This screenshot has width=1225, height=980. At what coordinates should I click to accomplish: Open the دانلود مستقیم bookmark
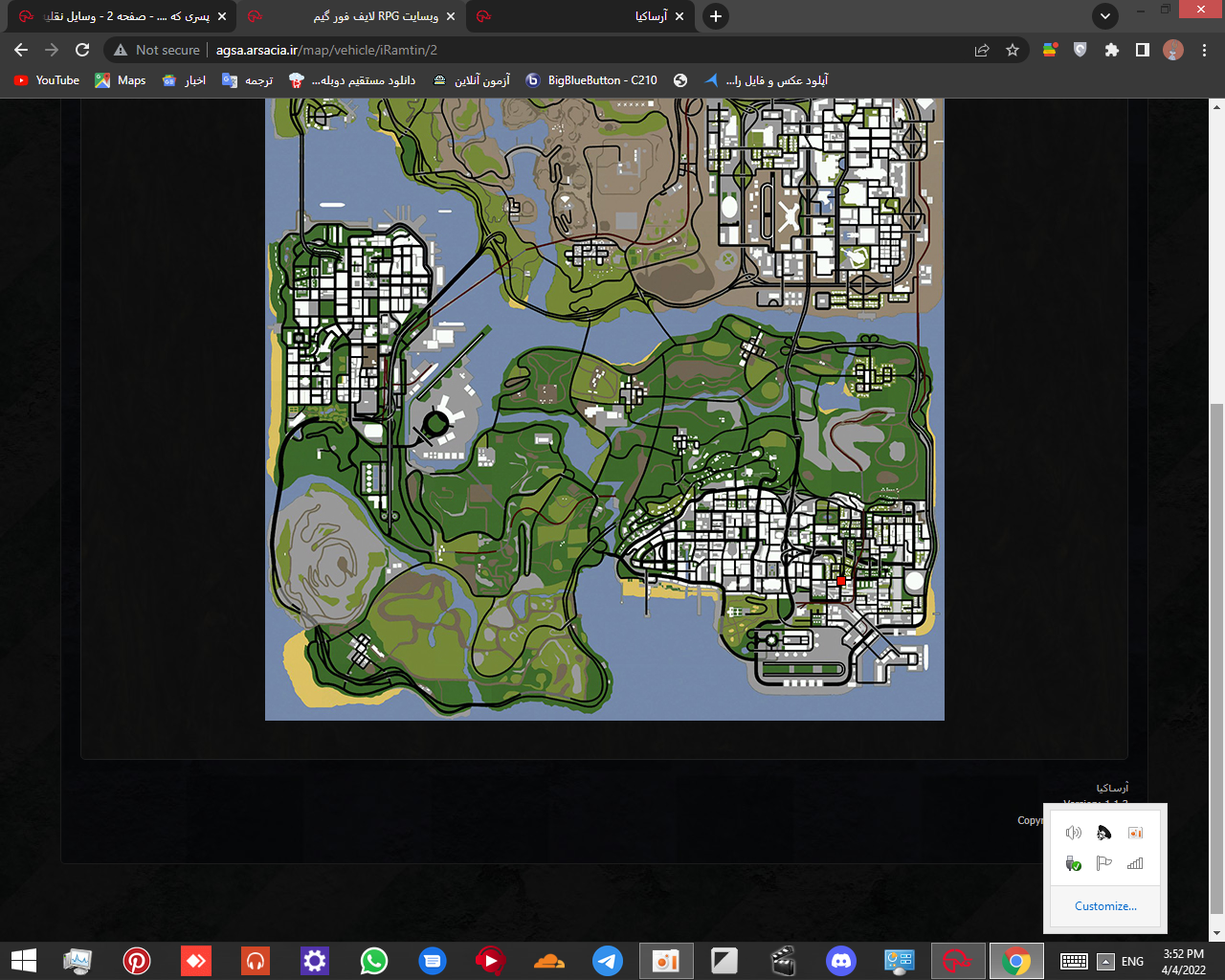pyautogui.click(x=352, y=80)
